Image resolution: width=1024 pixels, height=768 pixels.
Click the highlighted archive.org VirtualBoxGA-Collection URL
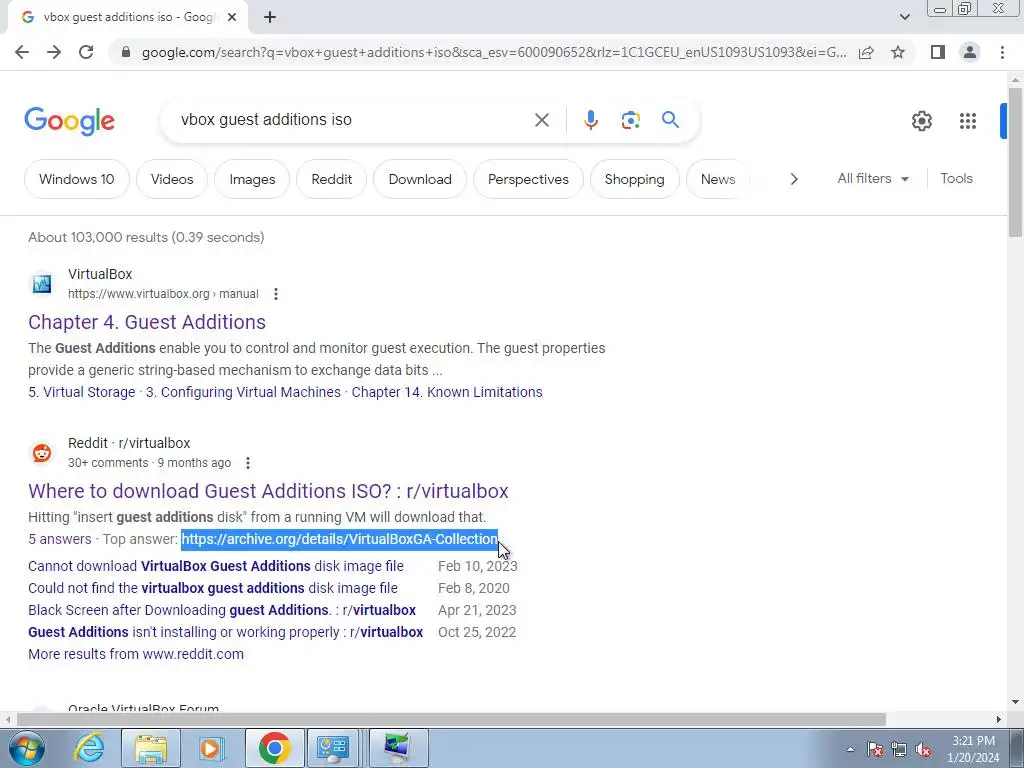point(340,539)
